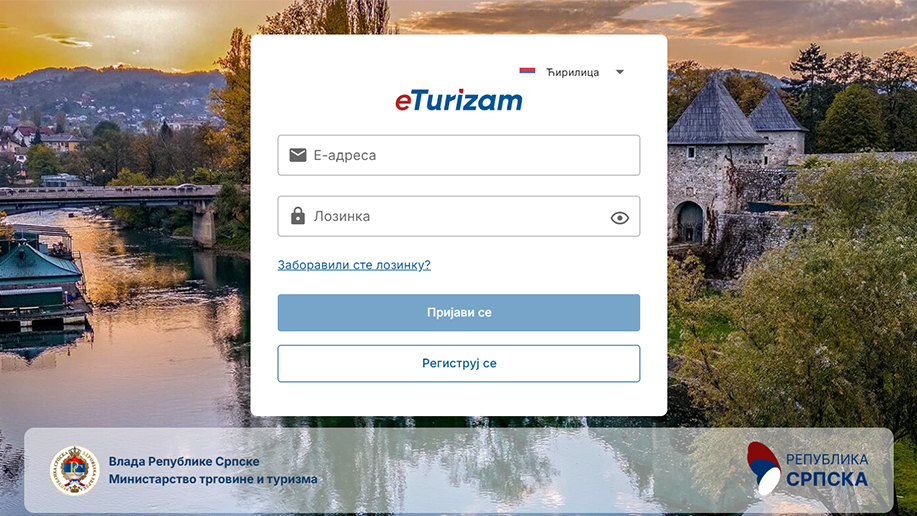The height and width of the screenshot is (516, 917).
Task: Click Министарство трговине и туризма text
Action: tap(213, 479)
